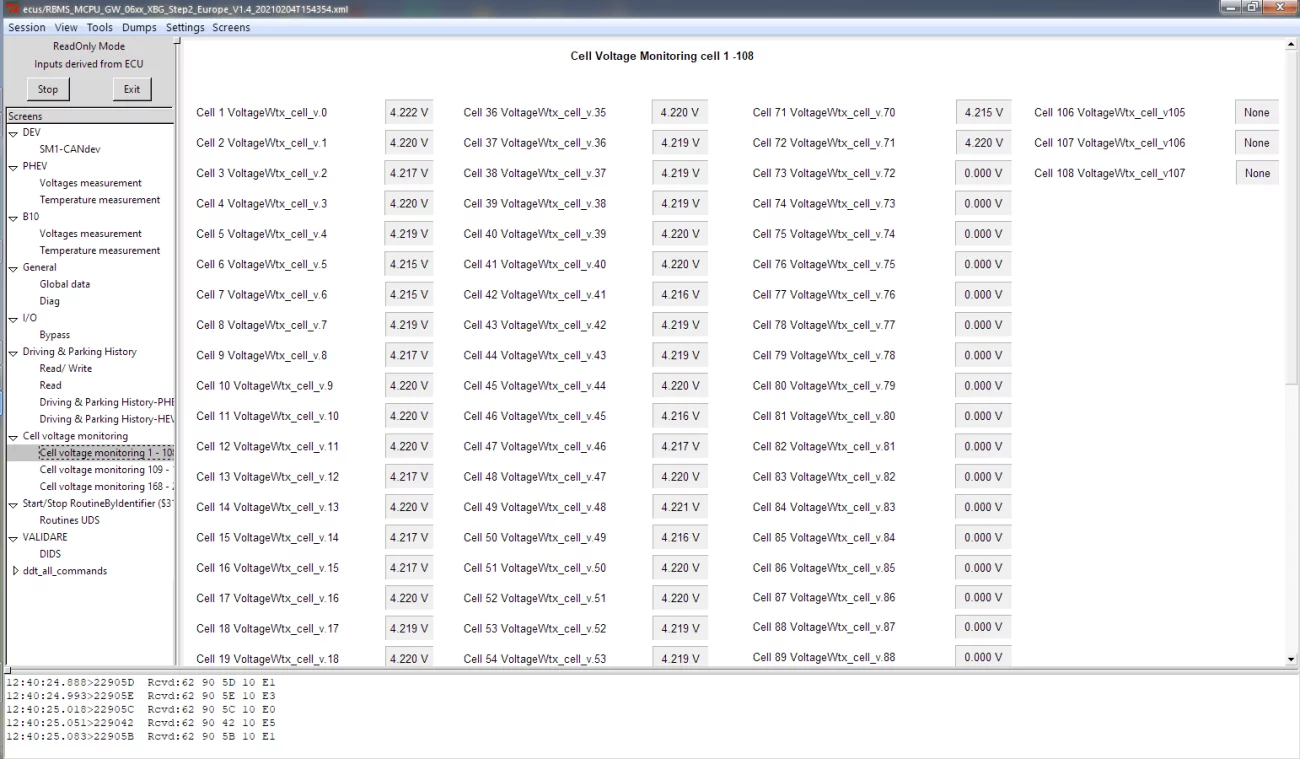Image resolution: width=1300 pixels, height=759 pixels.
Task: Select the Bypass screen item
Action: click(54, 335)
